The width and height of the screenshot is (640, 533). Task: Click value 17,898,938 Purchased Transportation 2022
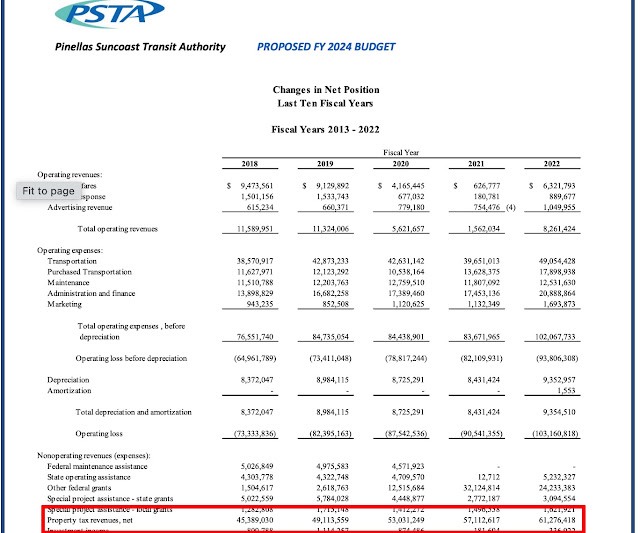tap(557, 272)
